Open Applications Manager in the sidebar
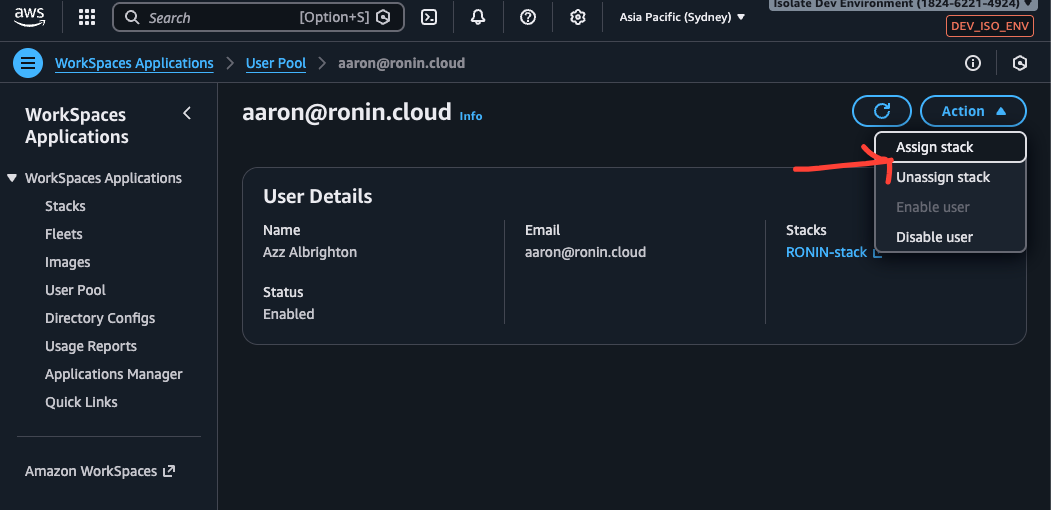1051x510 pixels. pyautogui.click(x=114, y=375)
